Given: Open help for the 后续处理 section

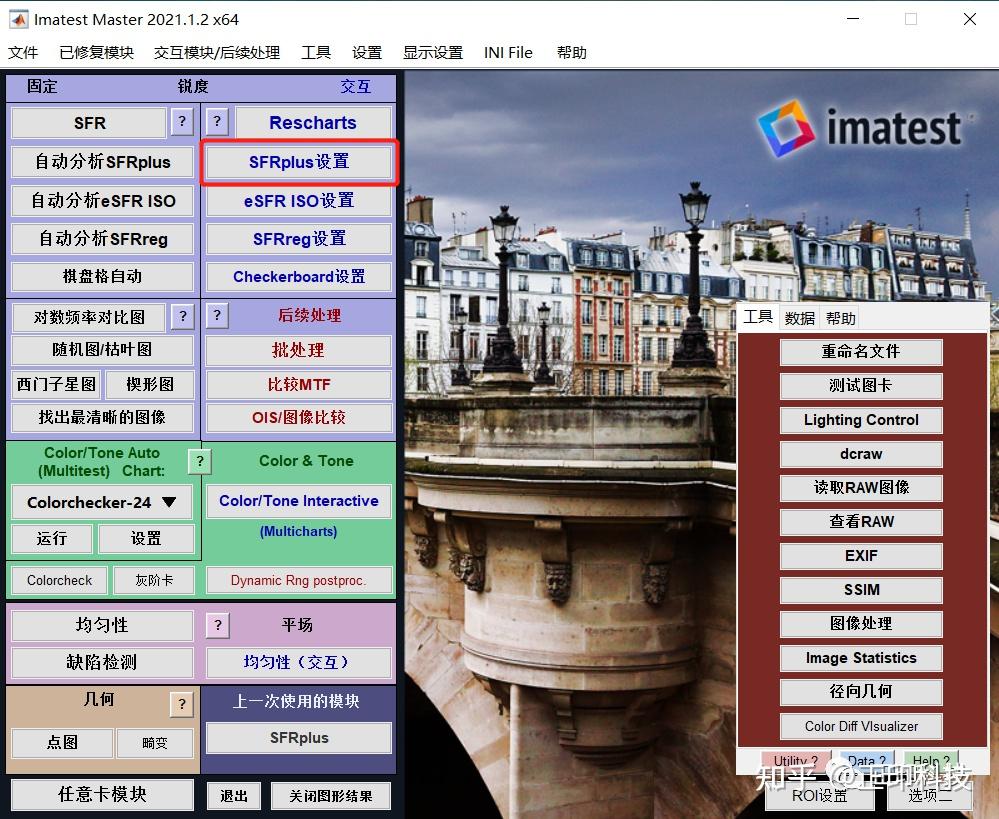Looking at the screenshot, I should pos(217,316).
